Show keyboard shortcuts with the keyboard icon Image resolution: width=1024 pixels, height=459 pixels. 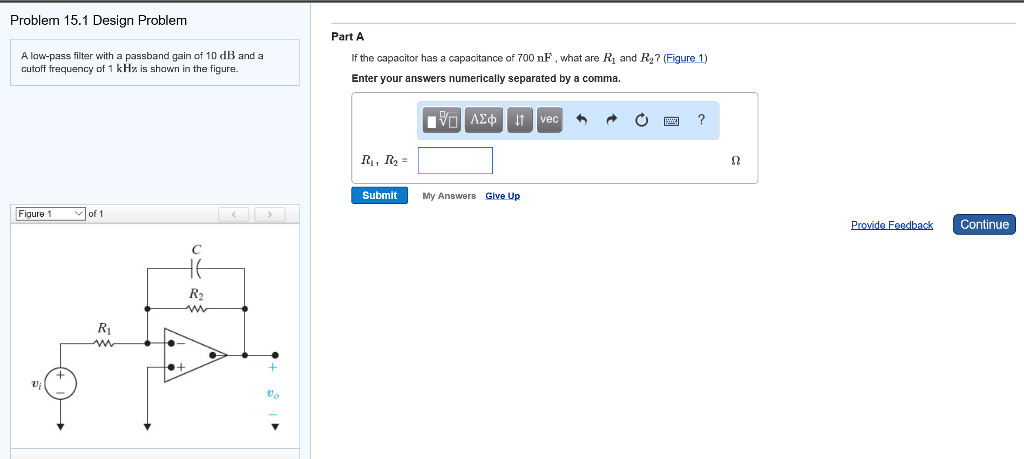pos(672,120)
